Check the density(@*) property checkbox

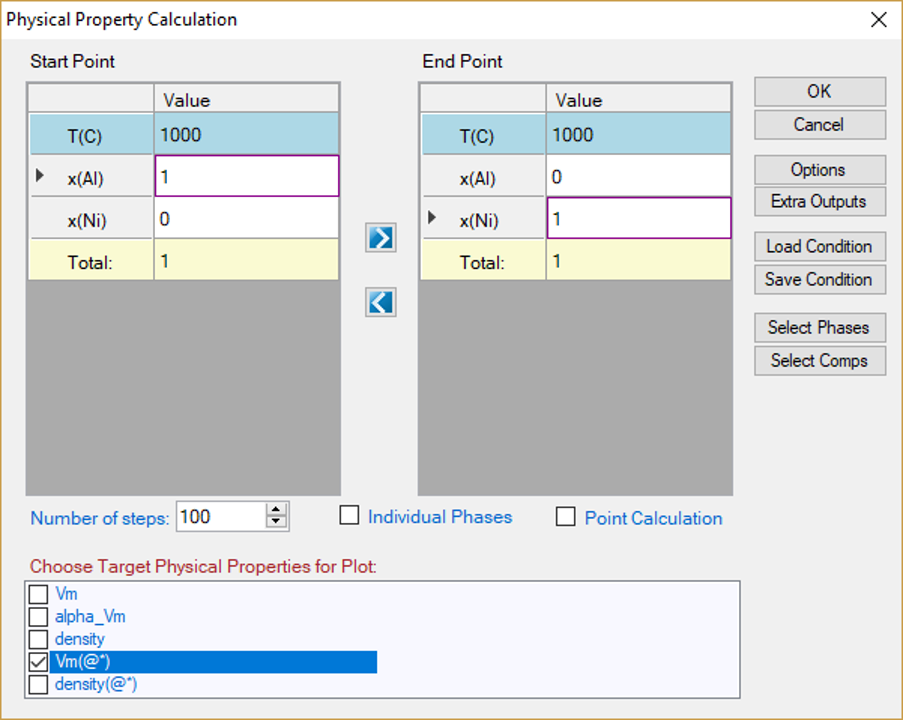point(39,685)
